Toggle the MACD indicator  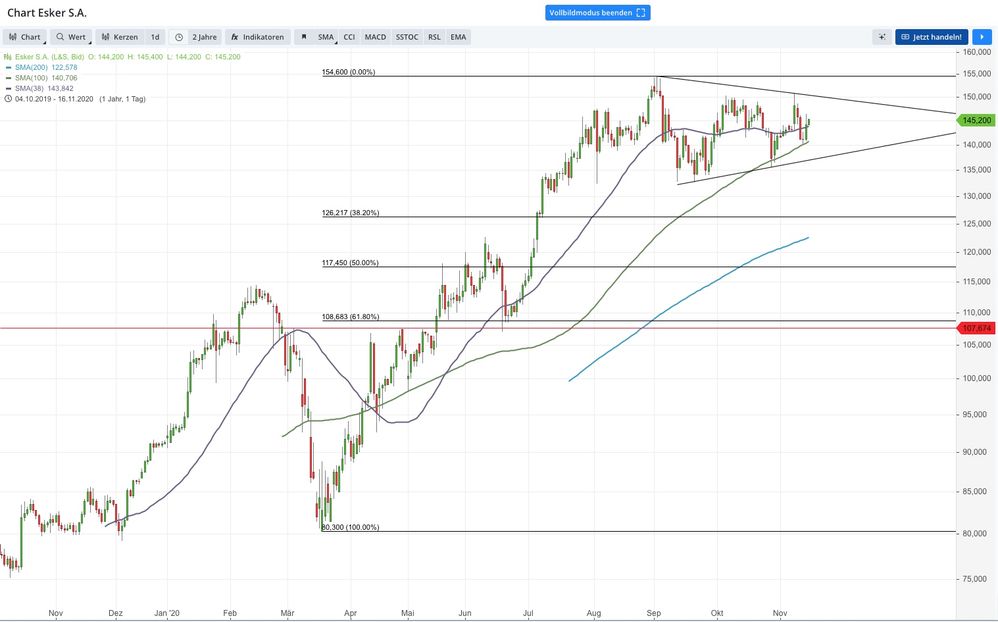pyautogui.click(x=375, y=37)
